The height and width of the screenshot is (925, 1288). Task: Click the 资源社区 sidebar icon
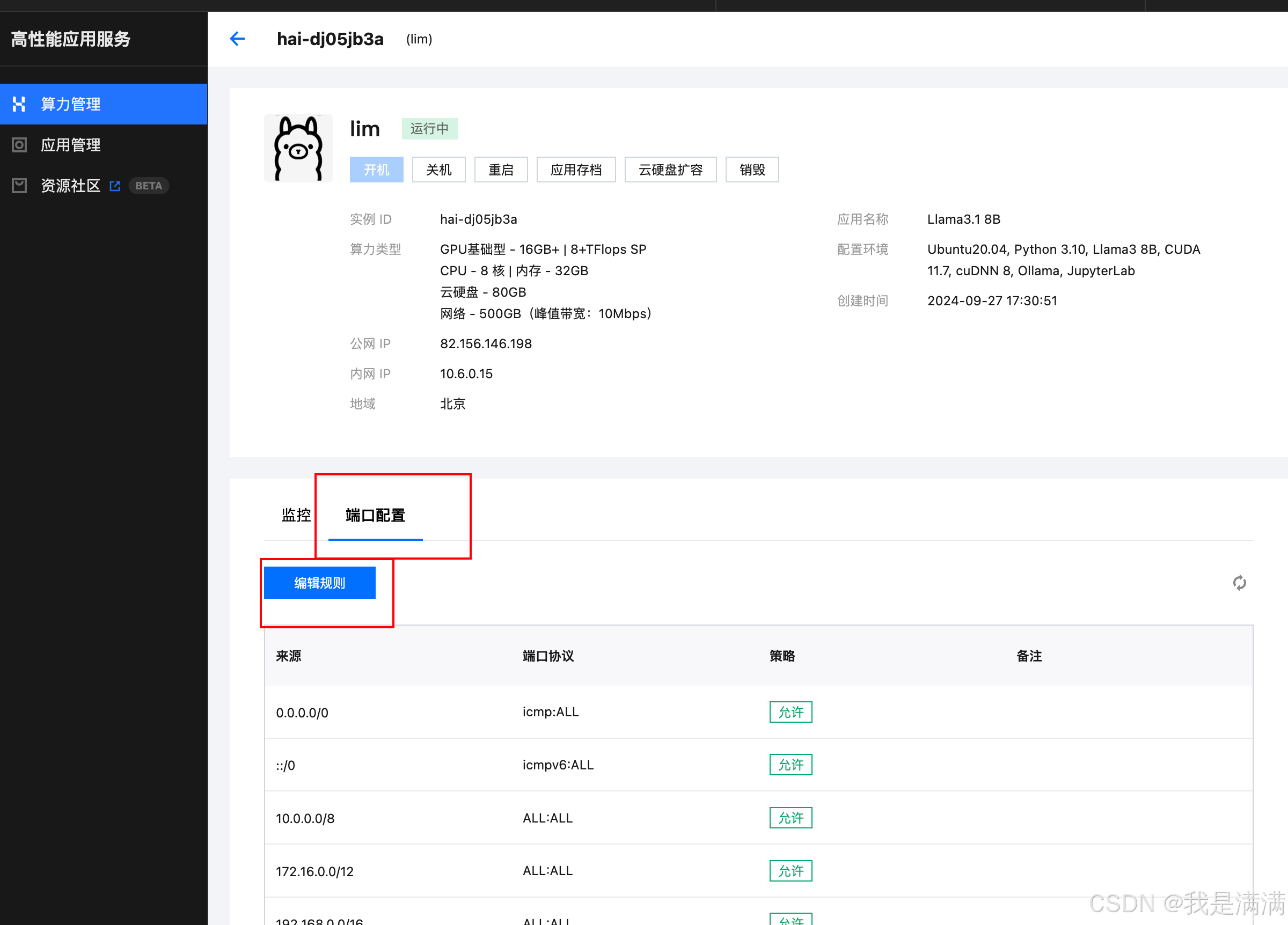[19, 186]
